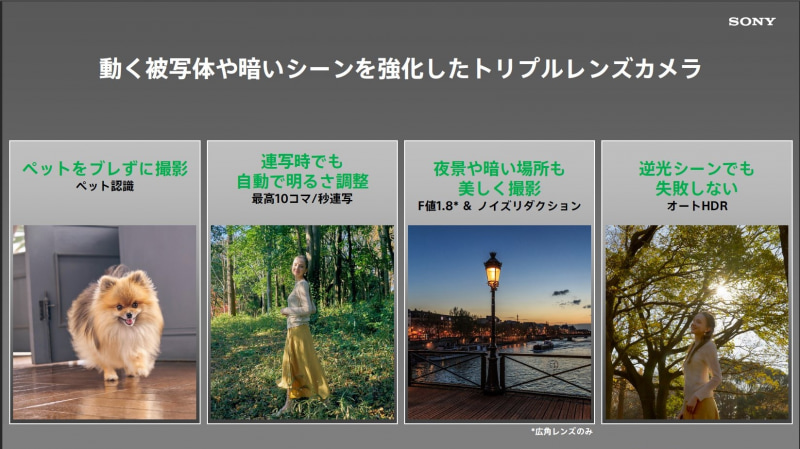
Task: Click the footnote '*広角レンズのみ'
Action: (x=561, y=432)
